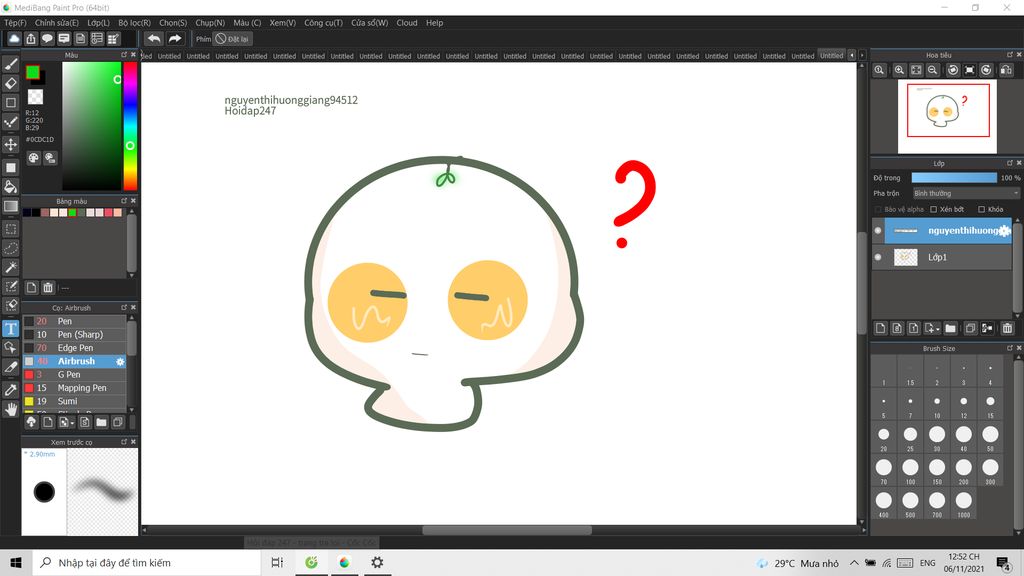Viewport: 1024px width, 576px height.
Task: Click the rainbow hue slider bar
Action: tap(130, 125)
